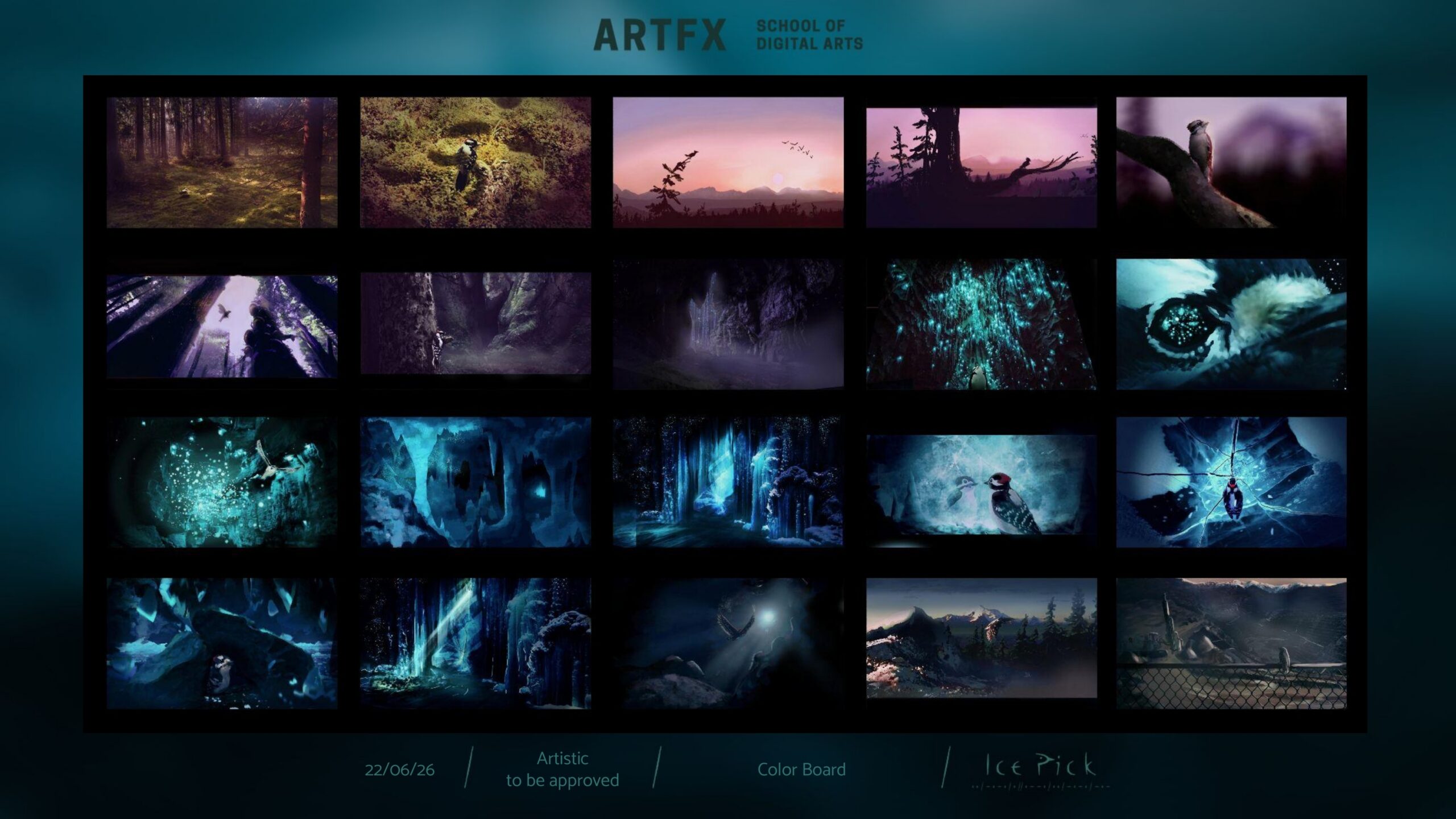Click the bird eye close-up thumbnail
Viewport: 1456px width, 819px height.
(1231, 324)
